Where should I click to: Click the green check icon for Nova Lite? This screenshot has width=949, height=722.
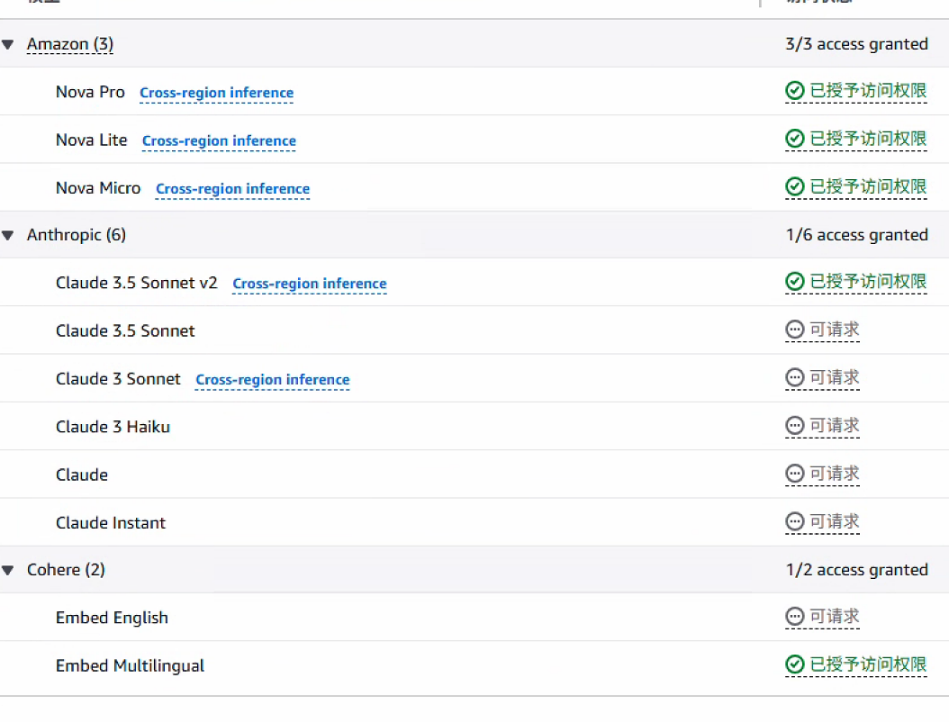coord(795,139)
